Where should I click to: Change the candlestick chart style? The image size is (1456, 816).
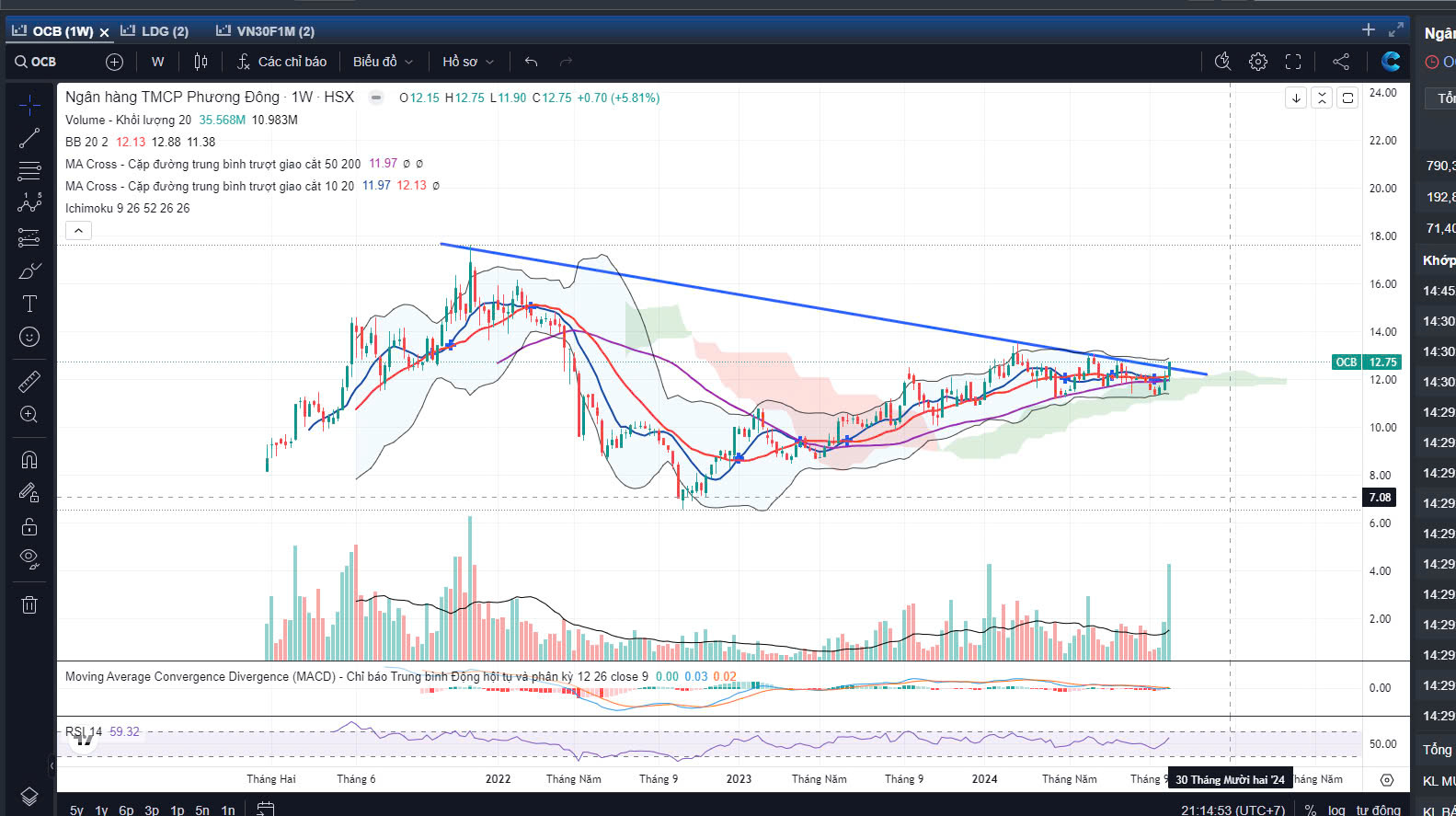(201, 62)
